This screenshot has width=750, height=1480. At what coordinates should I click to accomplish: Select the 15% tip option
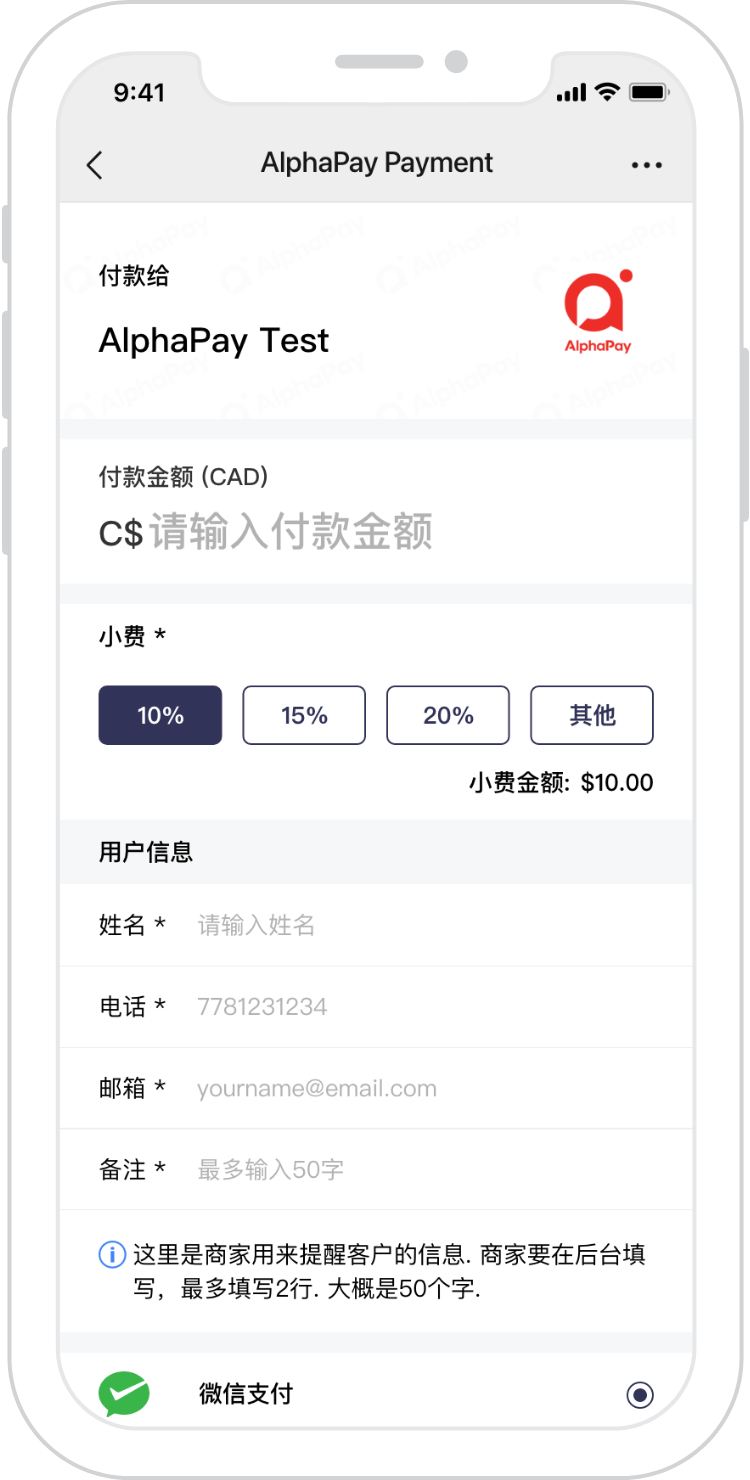[304, 715]
